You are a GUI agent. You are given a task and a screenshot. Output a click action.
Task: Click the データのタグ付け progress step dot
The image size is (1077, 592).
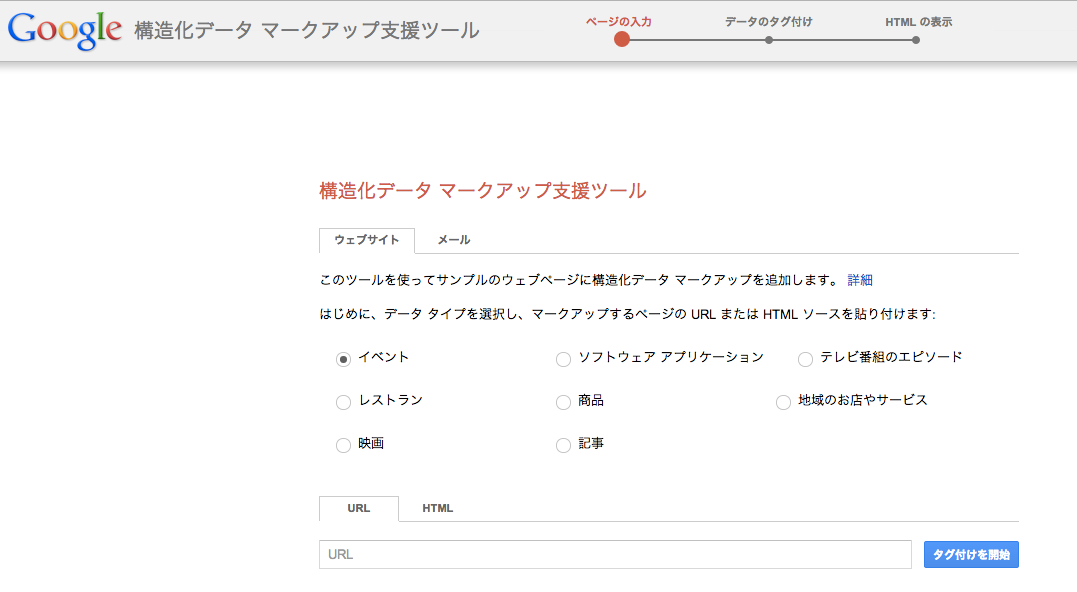pyautogui.click(x=769, y=40)
